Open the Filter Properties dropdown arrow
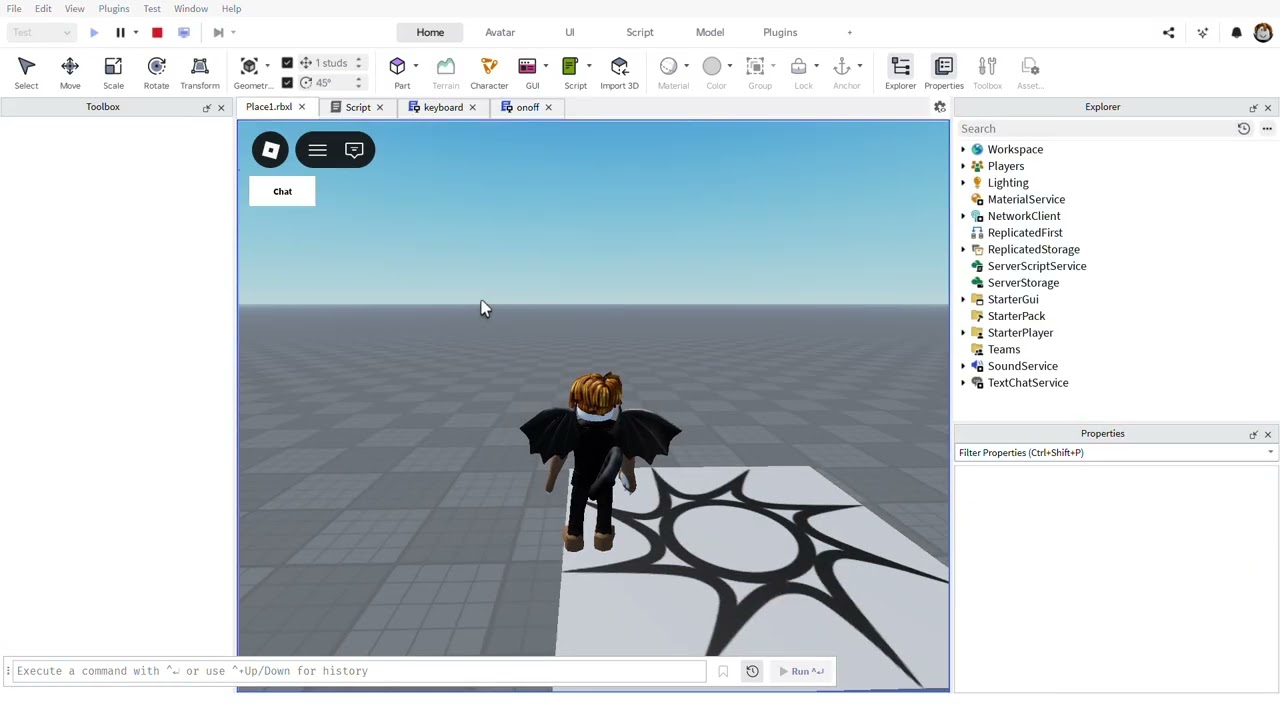 pyautogui.click(x=1270, y=453)
